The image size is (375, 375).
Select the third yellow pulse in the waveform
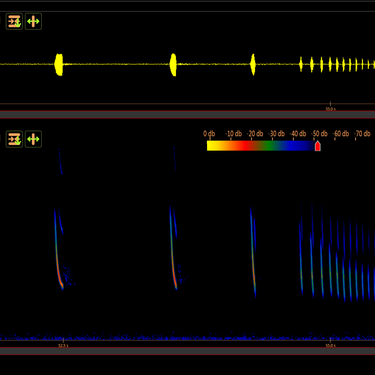click(253, 64)
